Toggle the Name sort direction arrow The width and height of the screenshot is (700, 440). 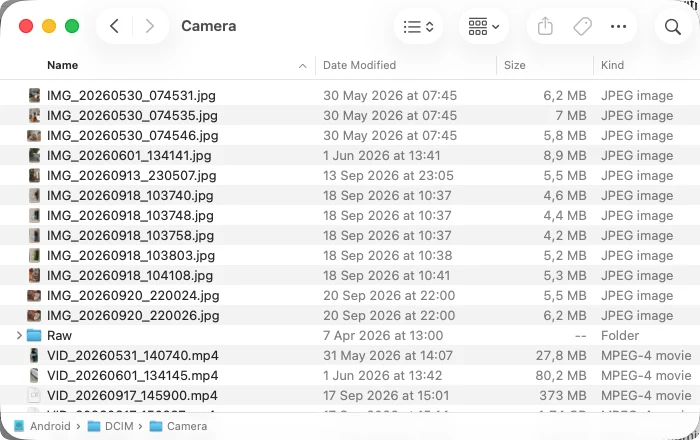click(x=302, y=66)
